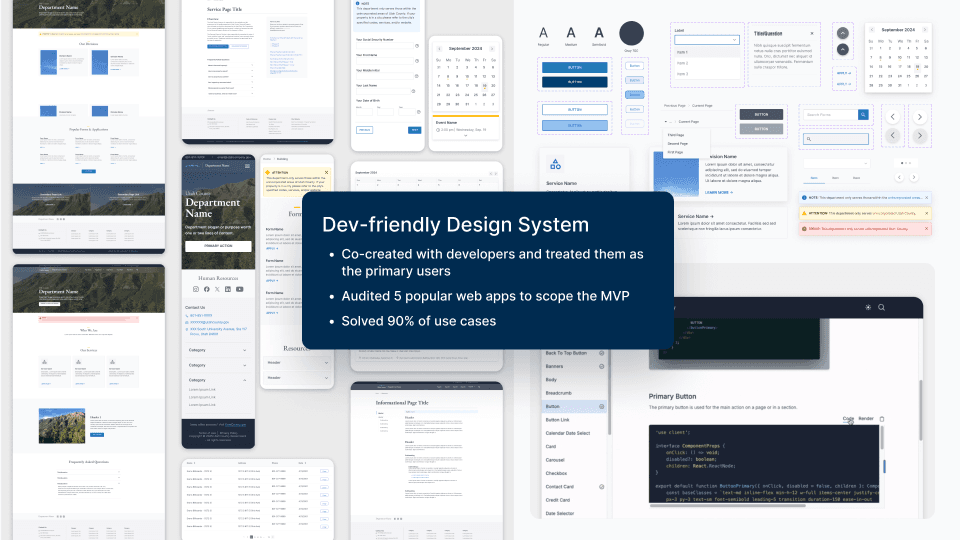Expand the second Category row in mobile mockup
Viewport: 960px width, 540px height.
218,366
